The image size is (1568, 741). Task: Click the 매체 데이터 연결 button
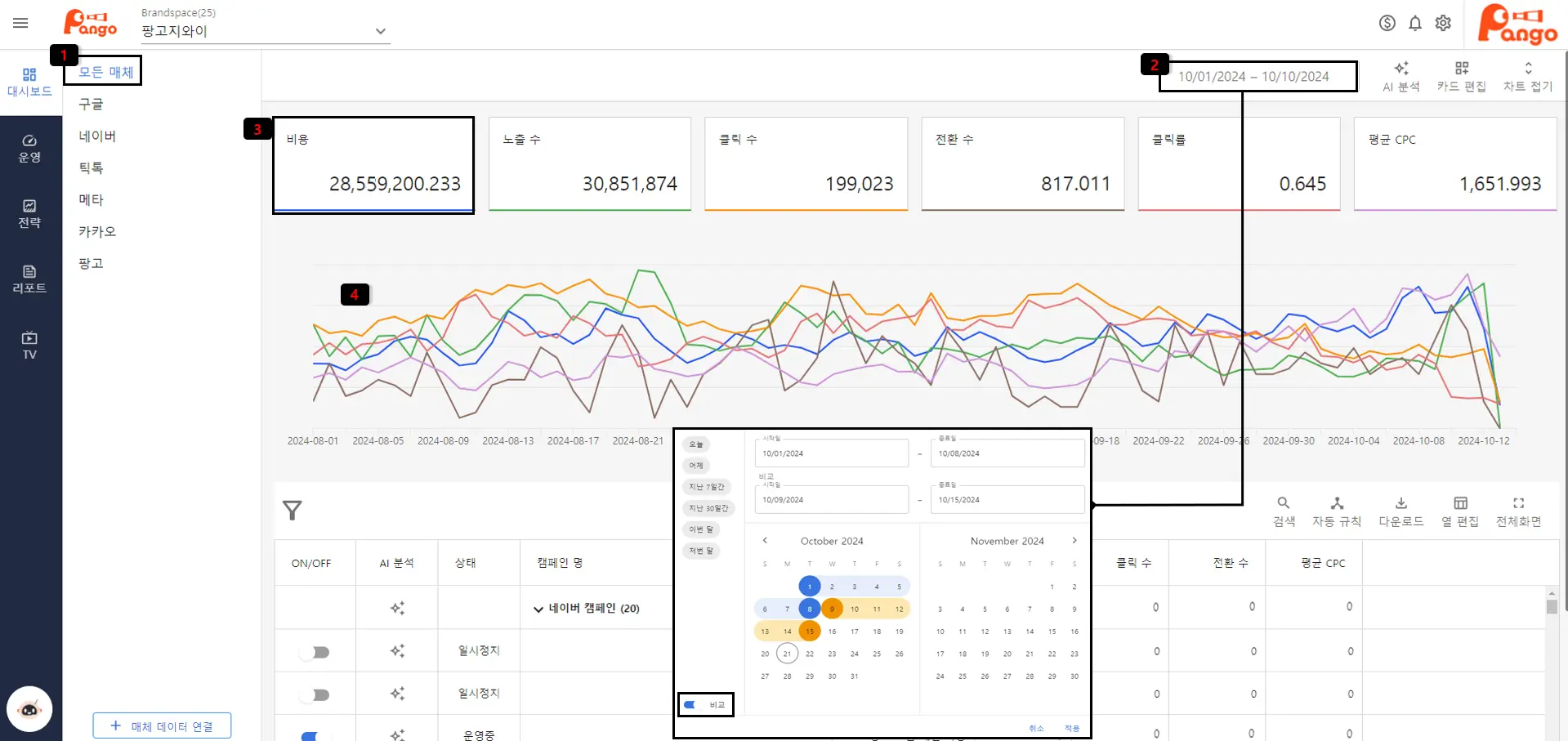pos(162,725)
